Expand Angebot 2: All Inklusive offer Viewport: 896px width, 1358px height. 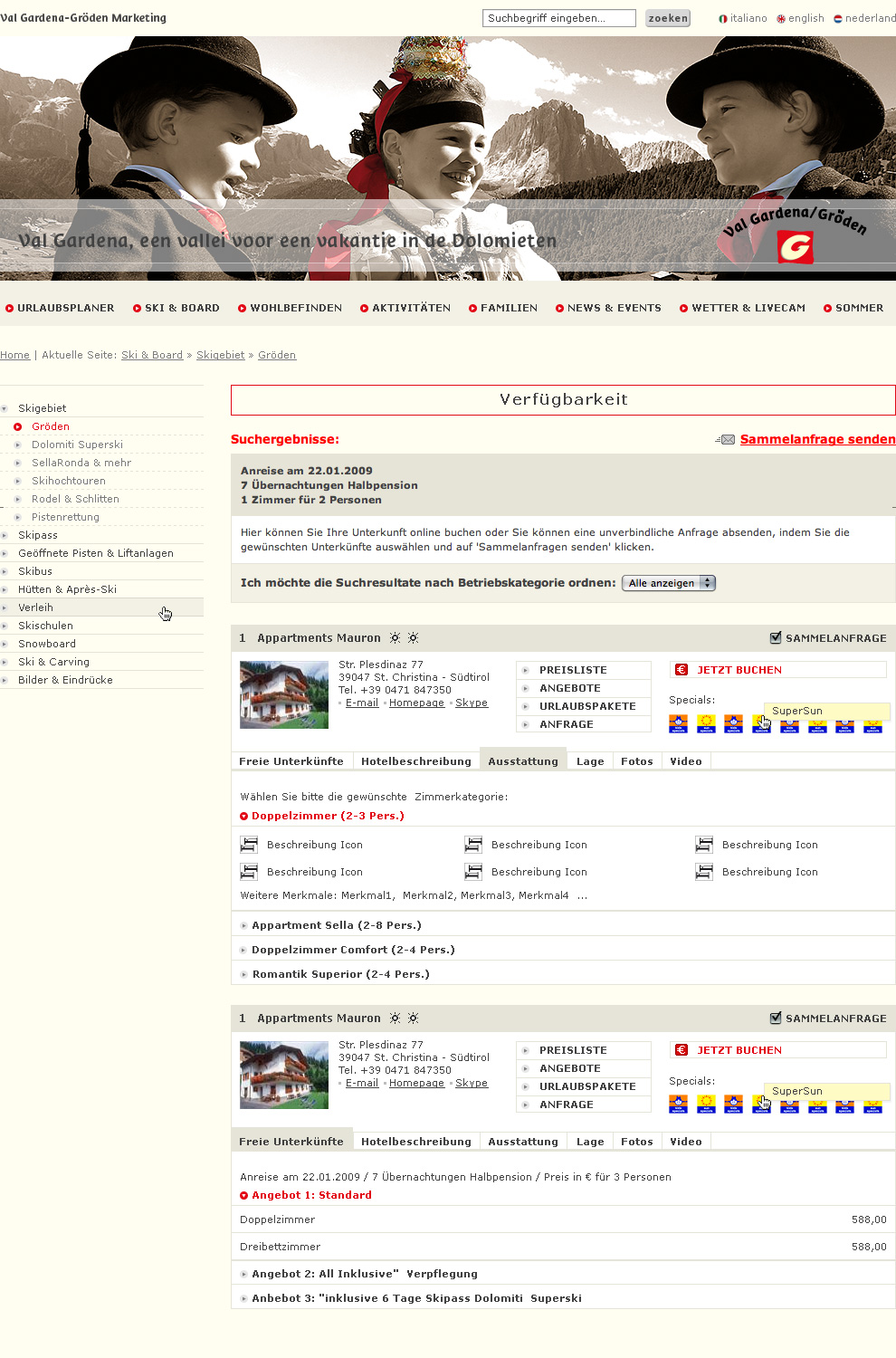click(364, 1274)
